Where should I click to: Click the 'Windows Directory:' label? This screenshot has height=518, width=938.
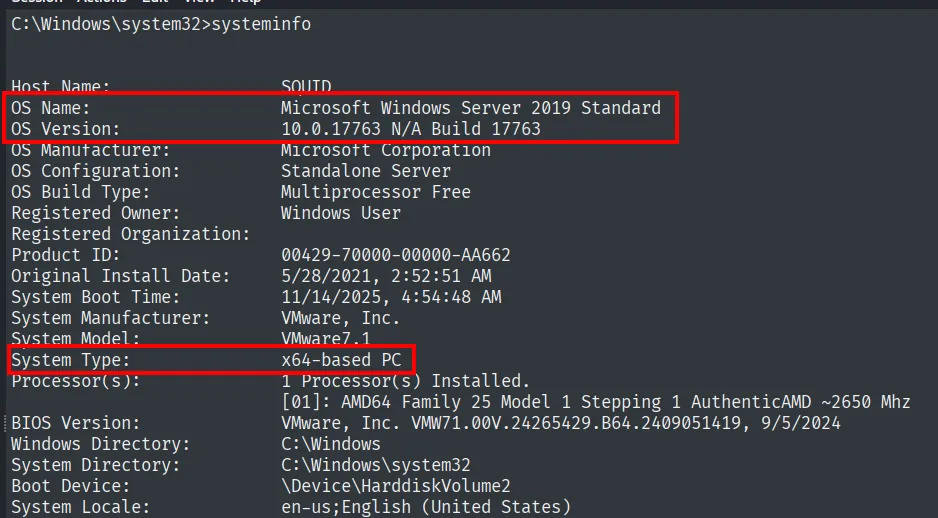pos(100,444)
